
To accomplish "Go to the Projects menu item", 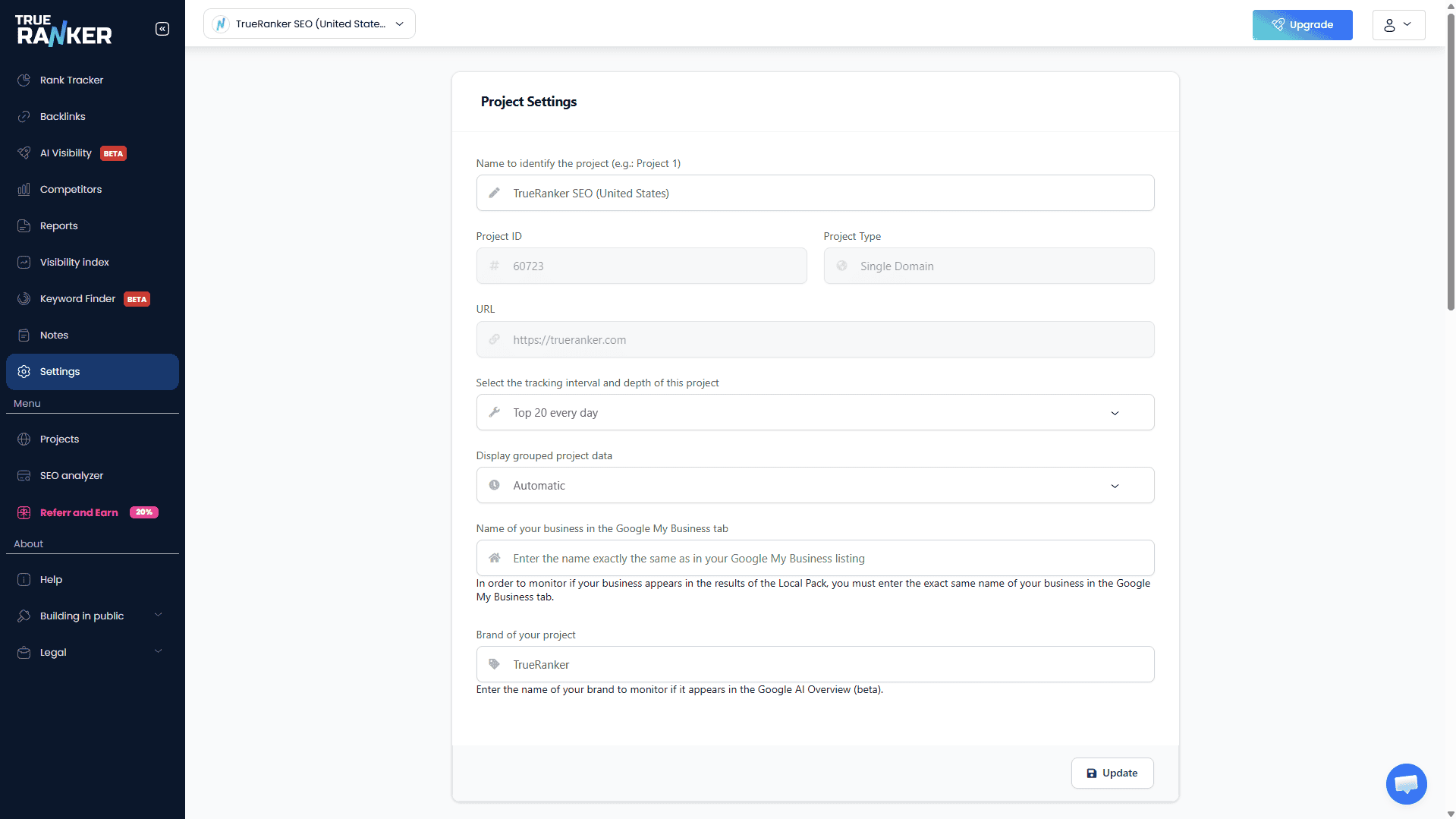I will (x=59, y=439).
